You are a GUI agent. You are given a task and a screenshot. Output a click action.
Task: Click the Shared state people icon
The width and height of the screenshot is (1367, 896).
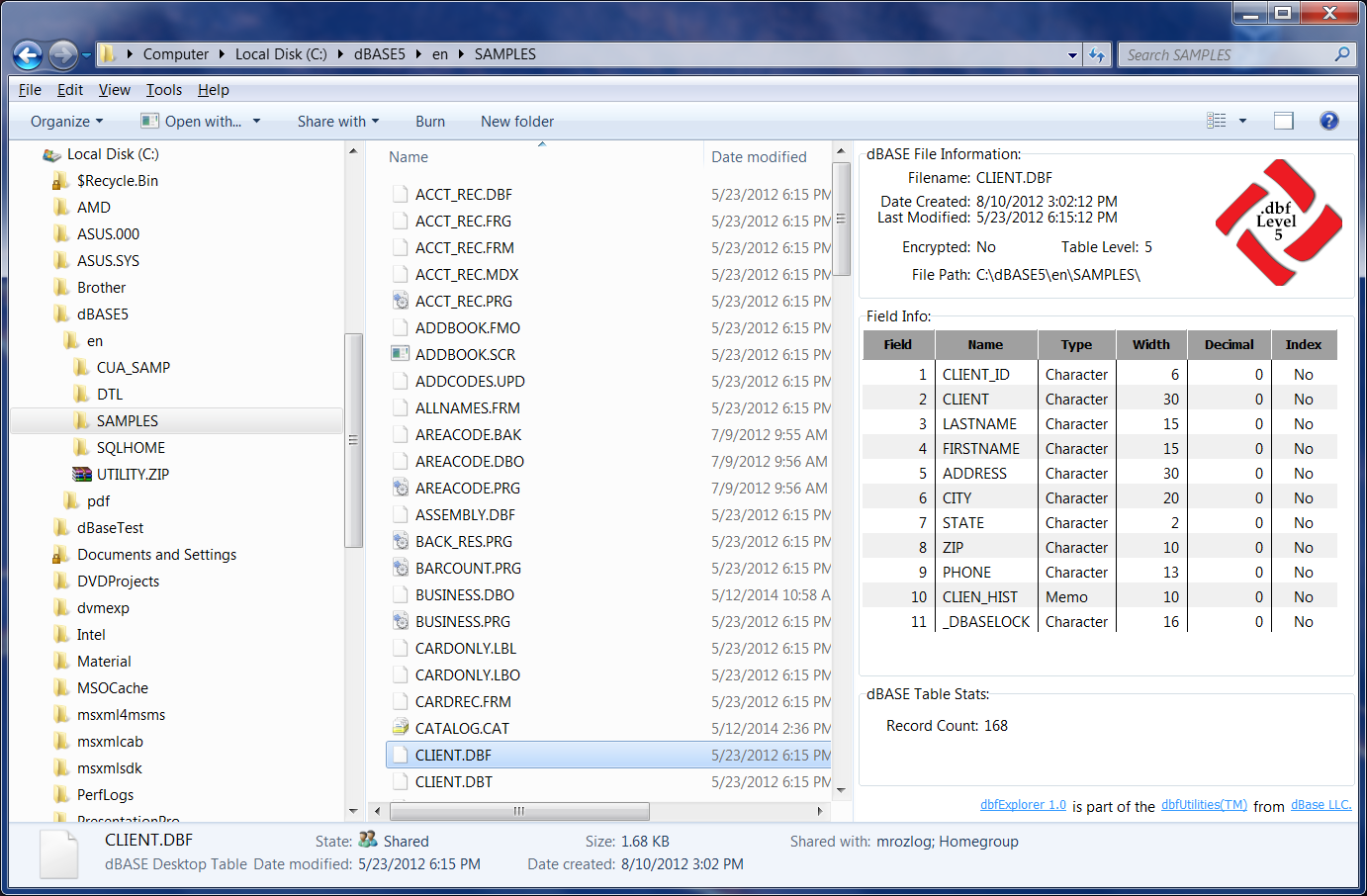coord(368,840)
